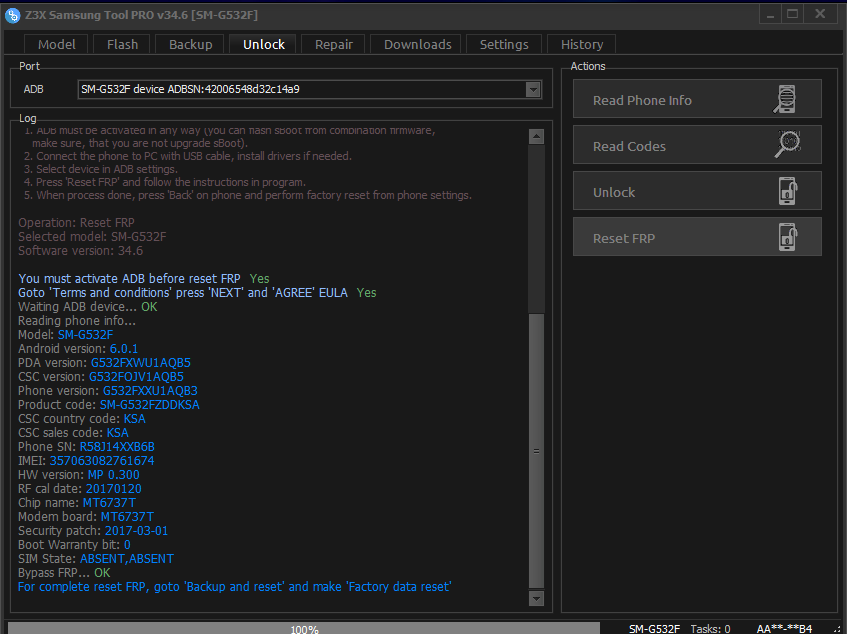Click the Software version: 34.6 line
Image resolution: width=847 pixels, height=634 pixels.
point(80,251)
